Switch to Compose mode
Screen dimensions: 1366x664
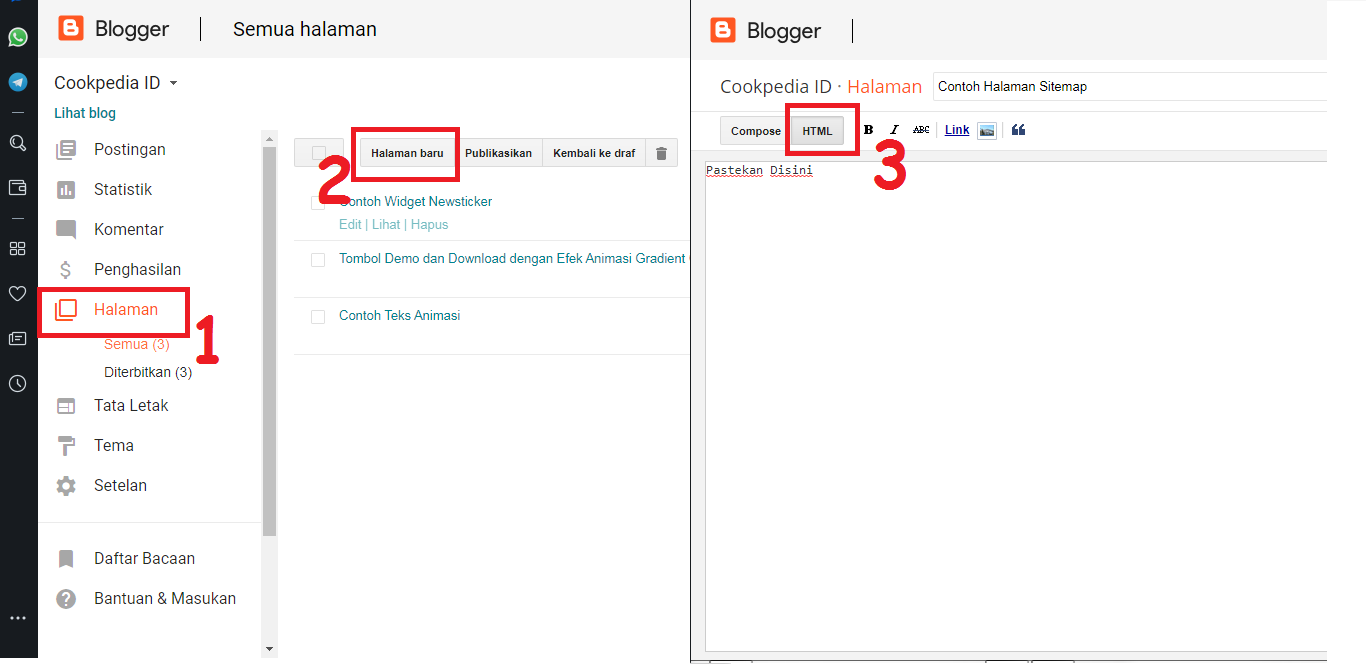pyautogui.click(x=756, y=131)
